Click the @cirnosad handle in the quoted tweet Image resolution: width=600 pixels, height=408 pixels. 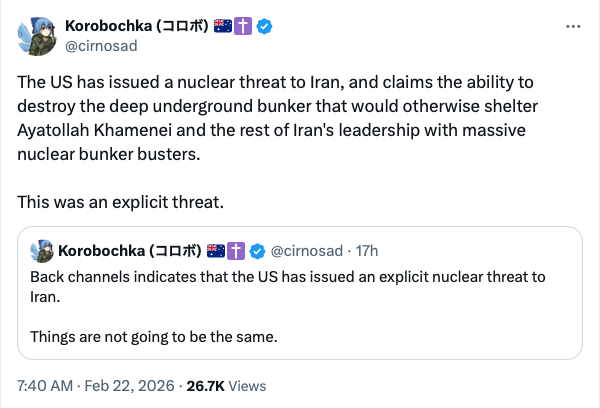pos(304,249)
